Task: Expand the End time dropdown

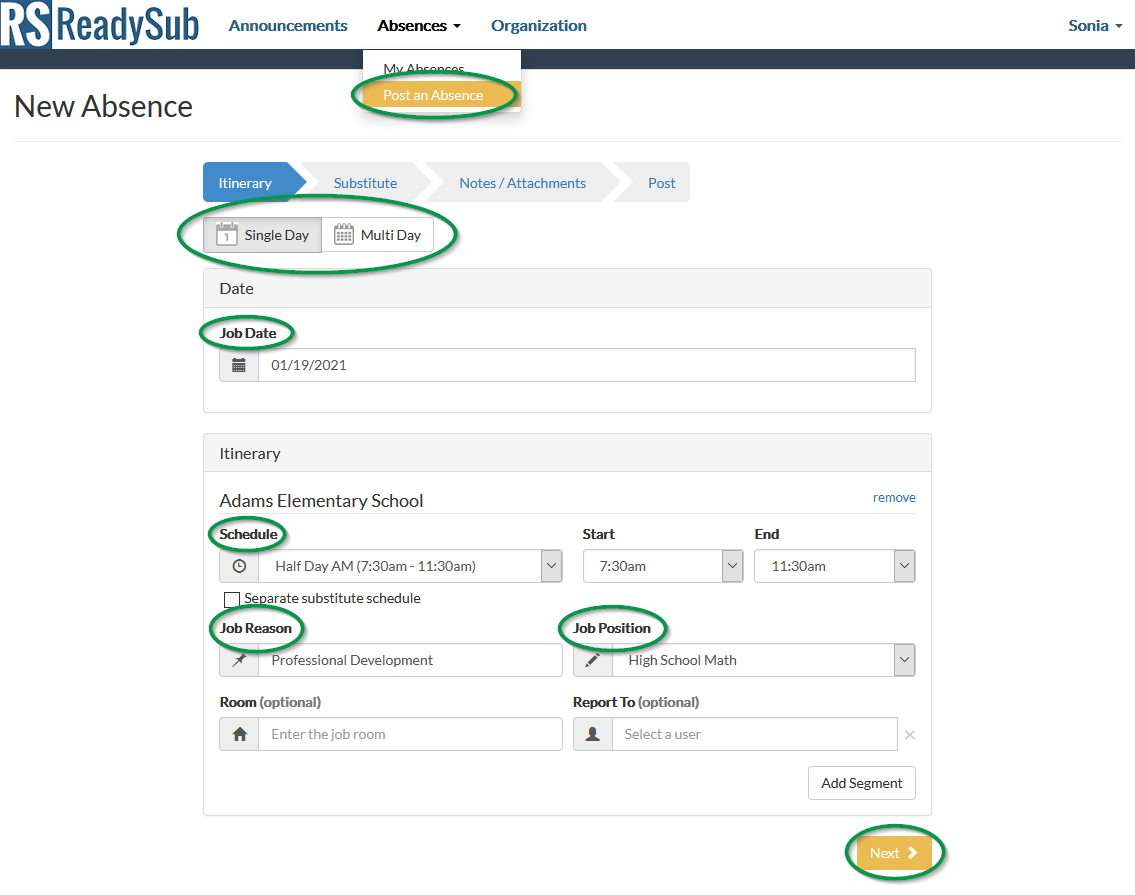Action: pos(903,566)
